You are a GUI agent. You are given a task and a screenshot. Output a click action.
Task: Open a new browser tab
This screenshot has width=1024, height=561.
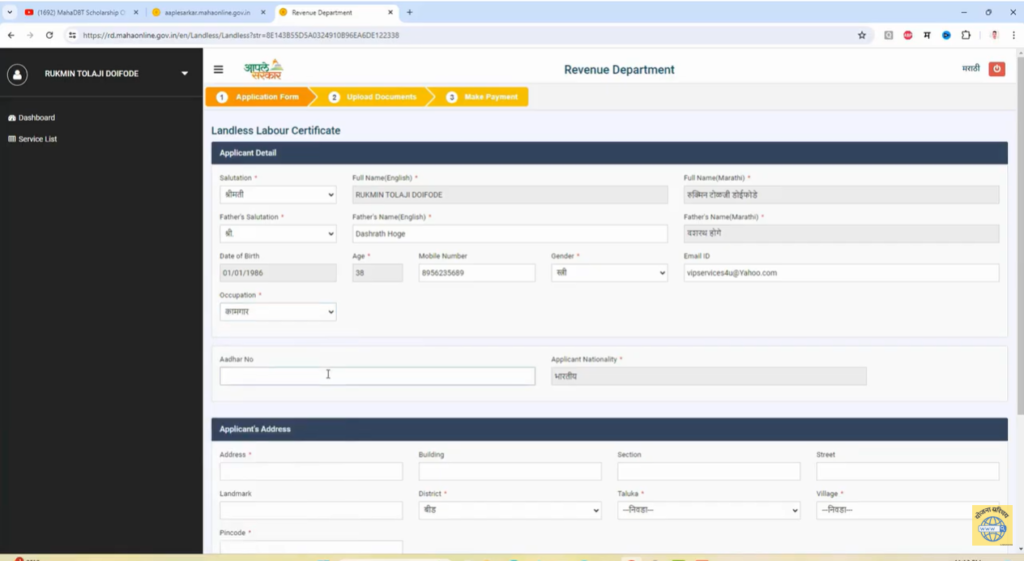409,12
